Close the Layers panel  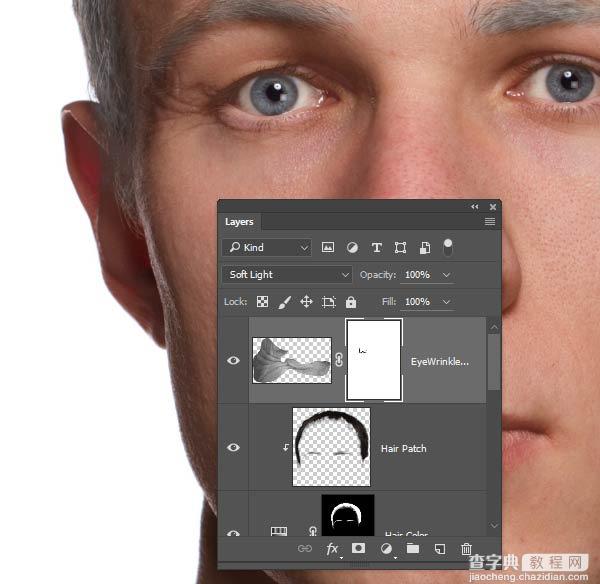tap(493, 207)
